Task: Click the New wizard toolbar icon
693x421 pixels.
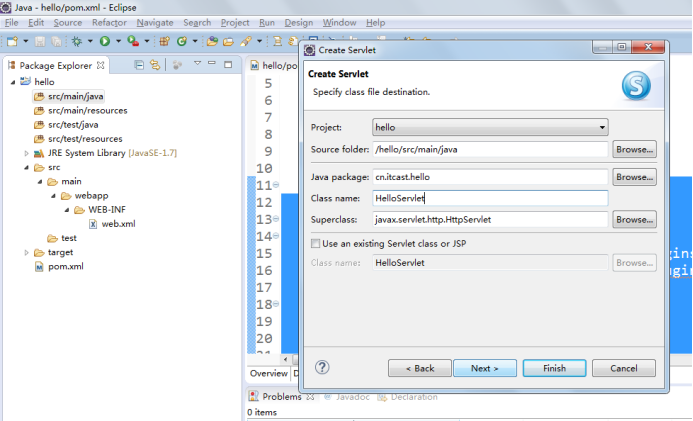Action: 12,41
